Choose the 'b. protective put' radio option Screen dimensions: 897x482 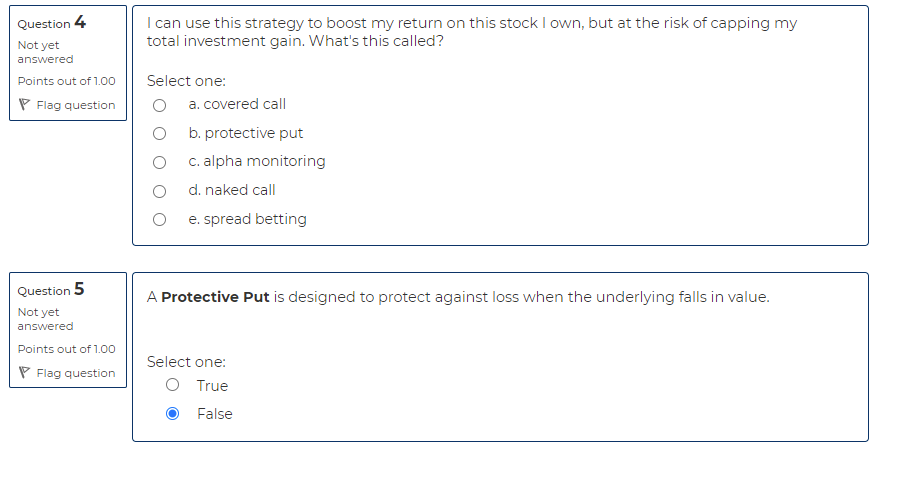coord(159,133)
